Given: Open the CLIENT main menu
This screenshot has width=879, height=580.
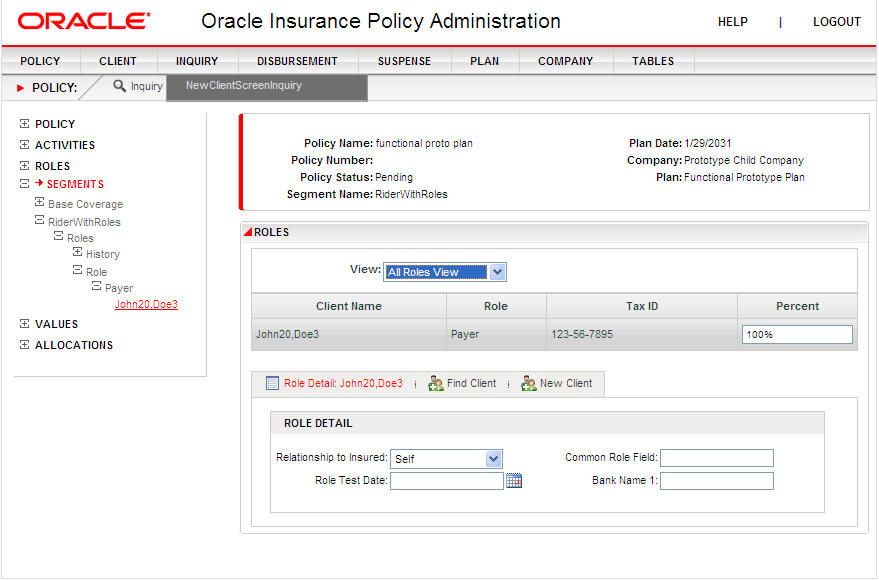Looking at the screenshot, I should pyautogui.click(x=118, y=61).
